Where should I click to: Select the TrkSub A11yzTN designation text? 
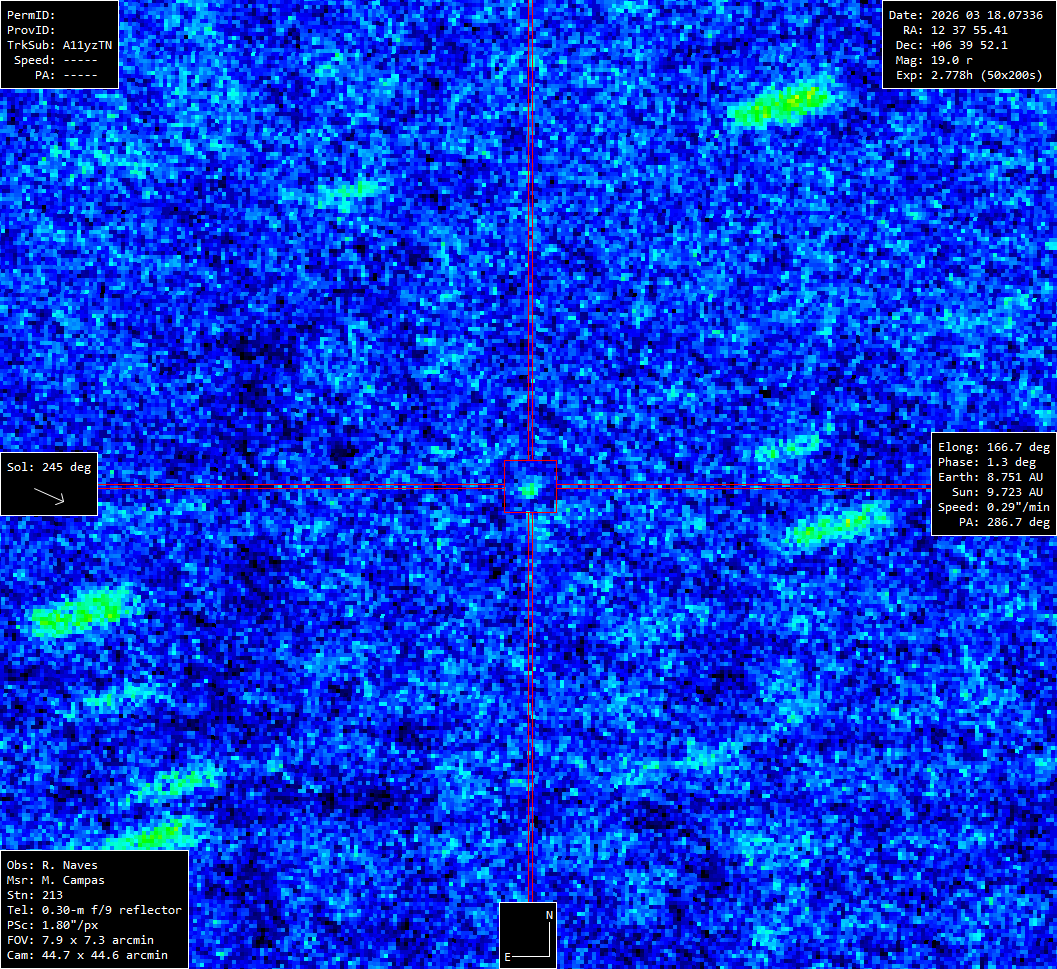[59, 45]
